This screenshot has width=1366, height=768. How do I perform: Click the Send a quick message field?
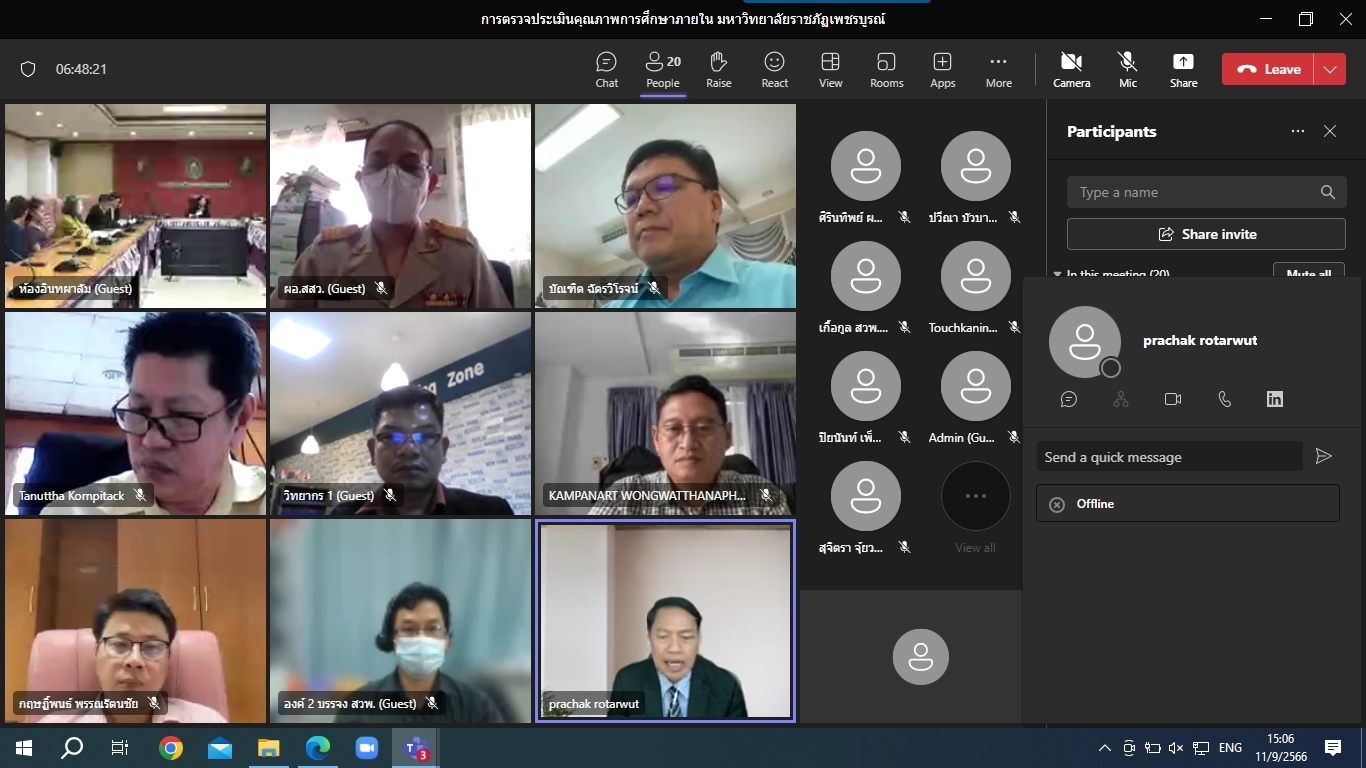click(x=1169, y=457)
